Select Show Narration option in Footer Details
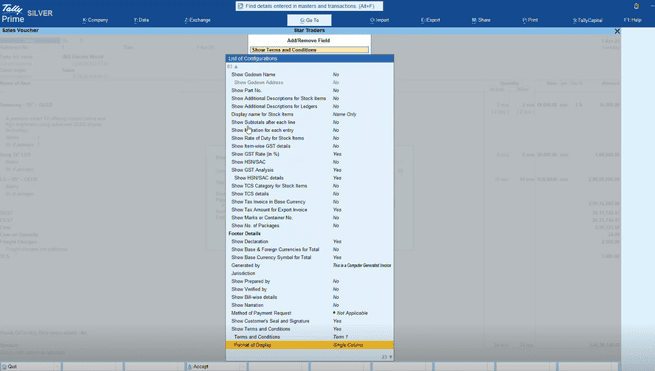 click(310, 305)
